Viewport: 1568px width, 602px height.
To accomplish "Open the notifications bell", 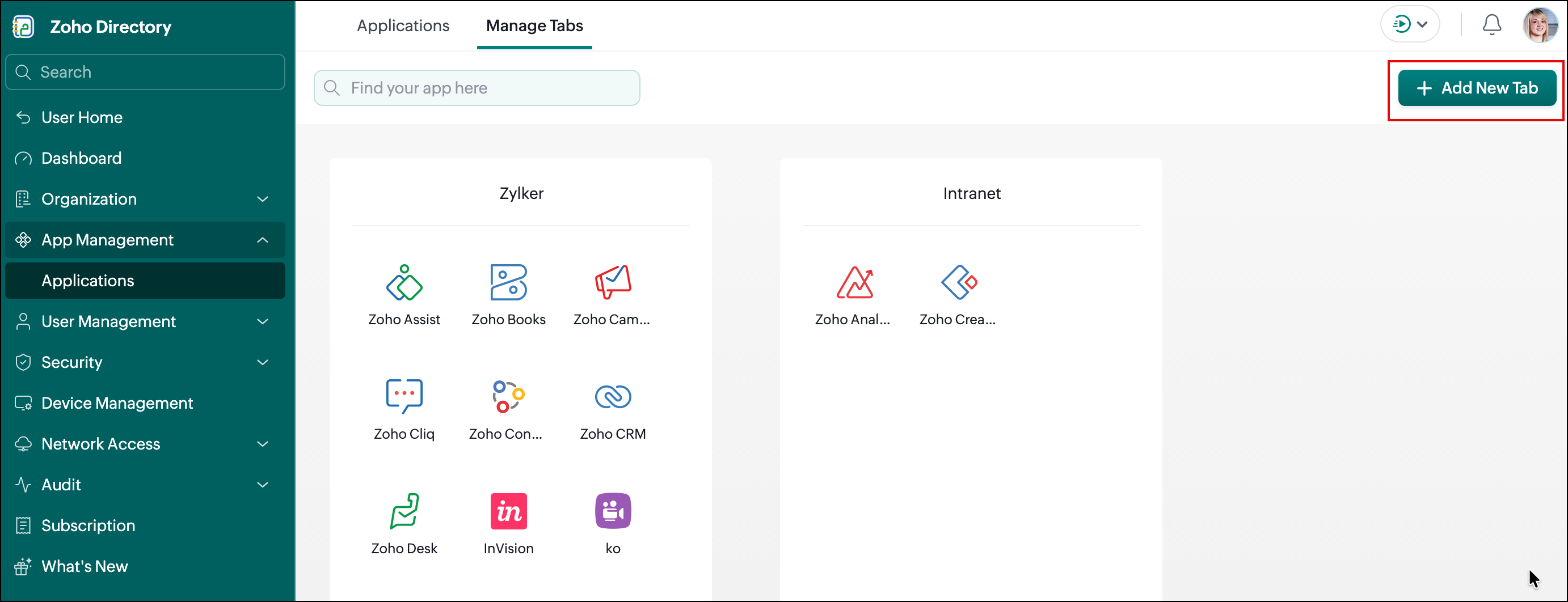I will click(1491, 25).
